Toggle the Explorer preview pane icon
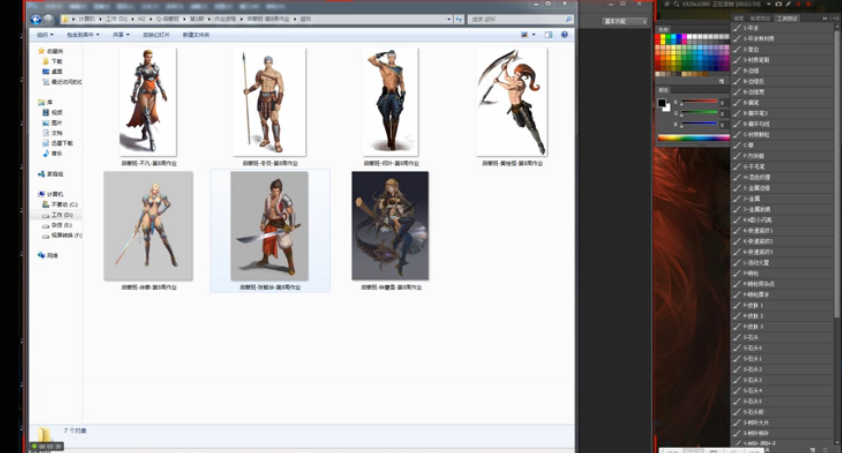The width and height of the screenshot is (842, 476). point(548,35)
